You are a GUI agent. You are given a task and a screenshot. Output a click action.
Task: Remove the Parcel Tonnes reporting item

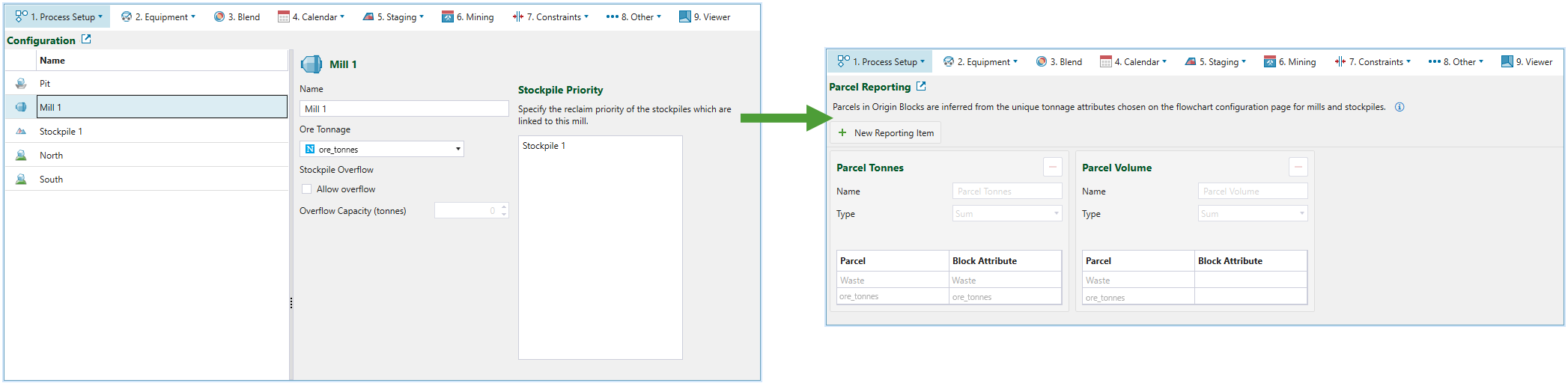click(1052, 168)
